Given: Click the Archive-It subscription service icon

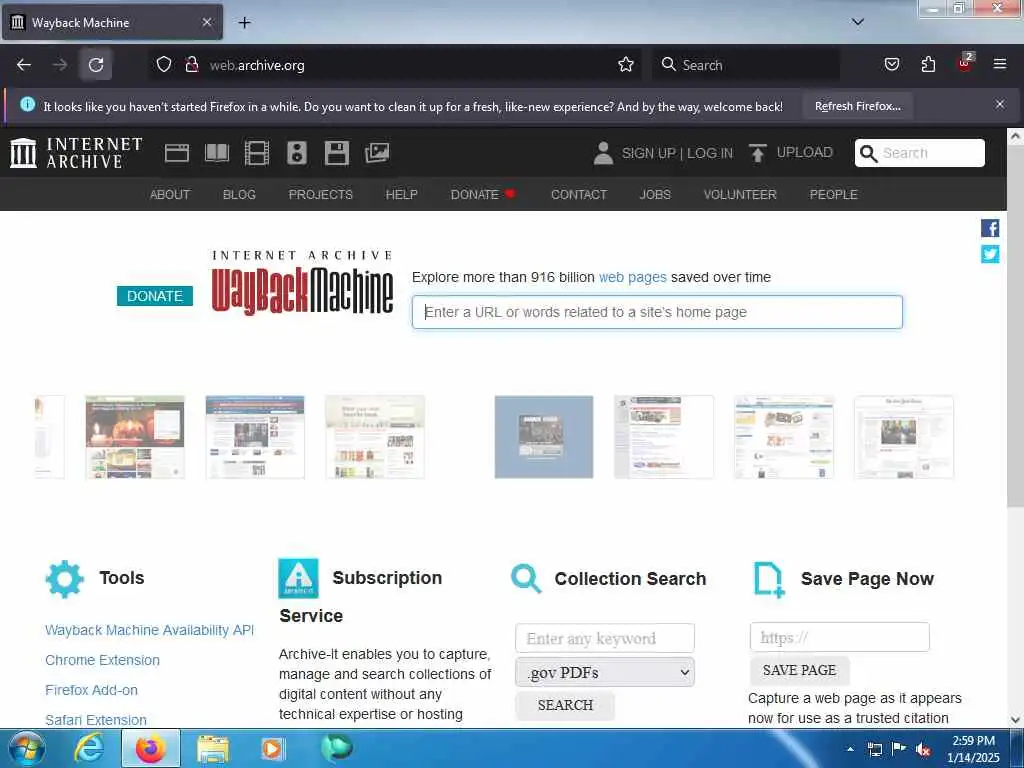Looking at the screenshot, I should (x=298, y=578).
